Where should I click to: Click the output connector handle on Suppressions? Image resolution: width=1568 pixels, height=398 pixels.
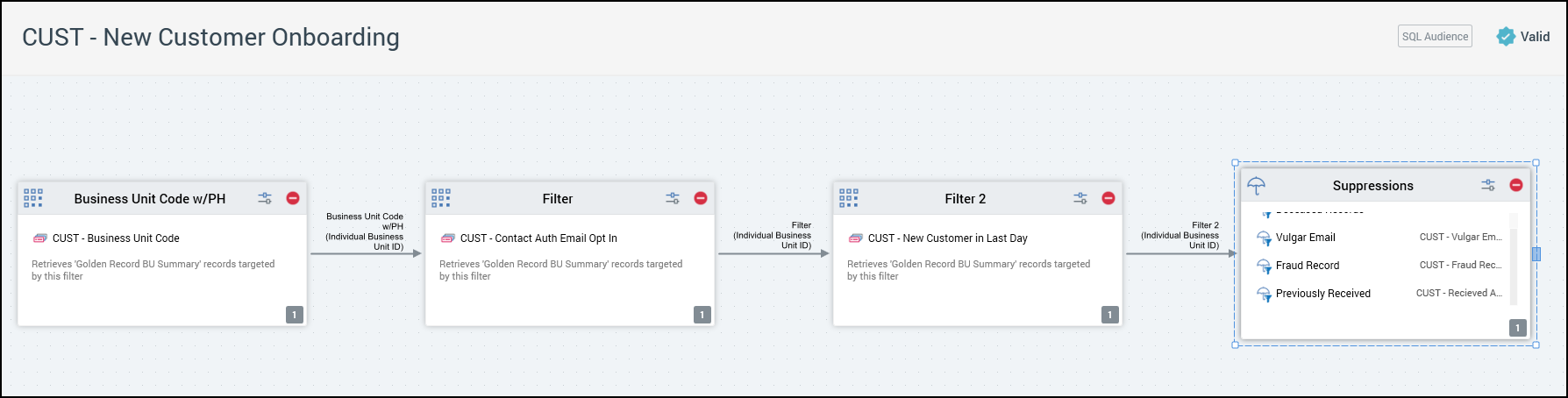(x=1536, y=254)
